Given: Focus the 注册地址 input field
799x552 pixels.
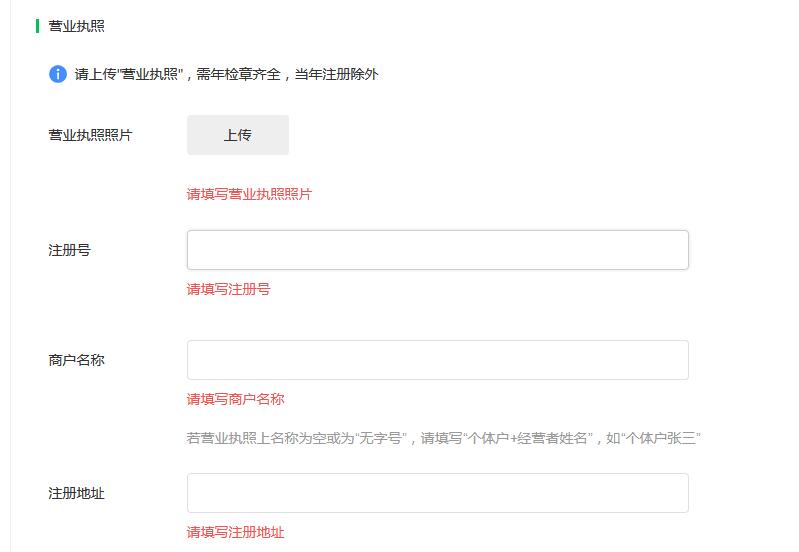Looking at the screenshot, I should tap(438, 493).
